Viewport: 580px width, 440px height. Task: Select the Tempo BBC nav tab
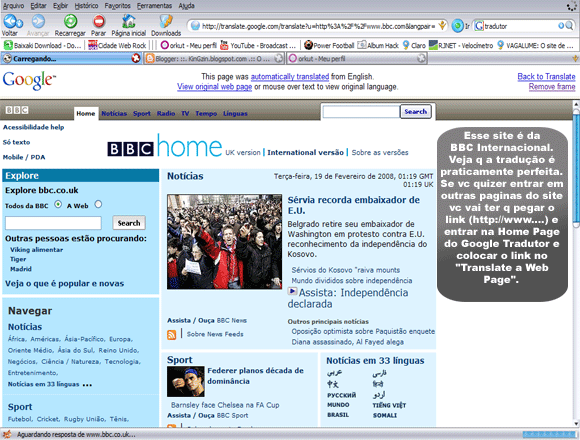[x=206, y=114]
